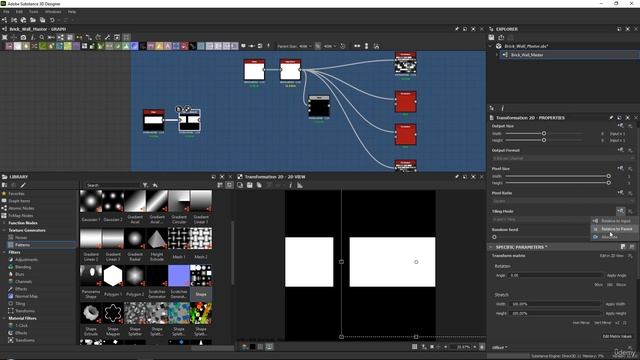Click the Vertical Mirror button
Viewport: 640px width, 360px height.
pyautogui.click(x=602, y=323)
